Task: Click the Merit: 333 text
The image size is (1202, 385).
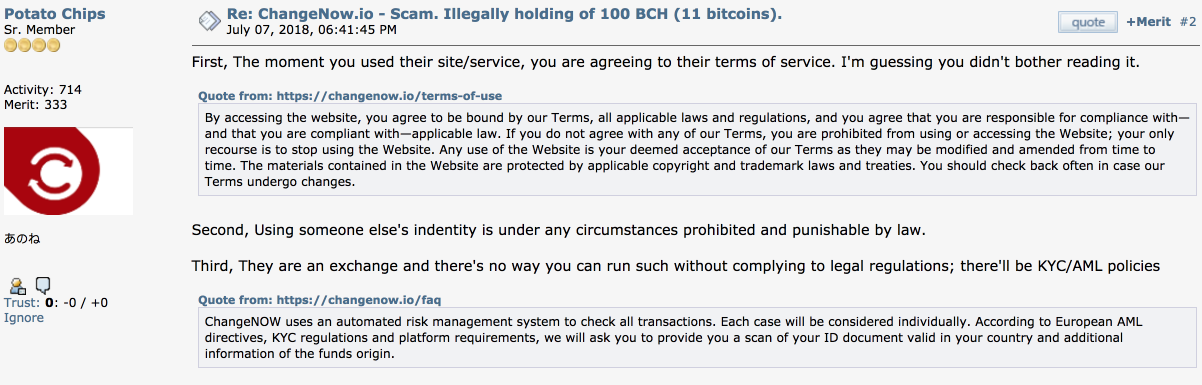Action: tap(35, 104)
